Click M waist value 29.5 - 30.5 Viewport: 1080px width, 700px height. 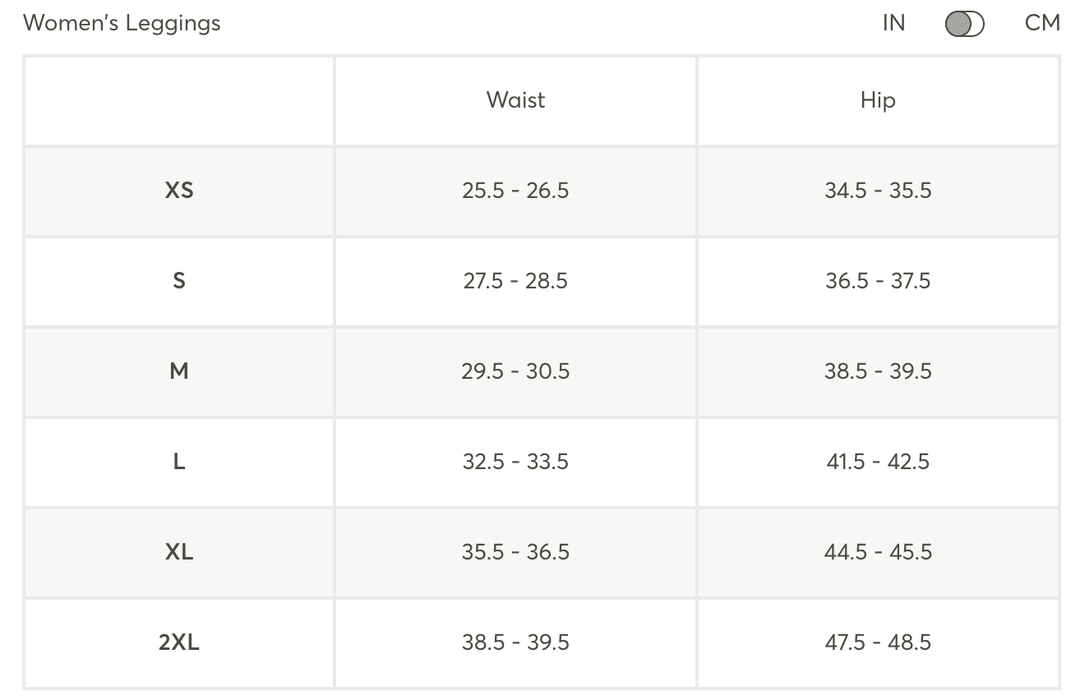click(x=515, y=371)
